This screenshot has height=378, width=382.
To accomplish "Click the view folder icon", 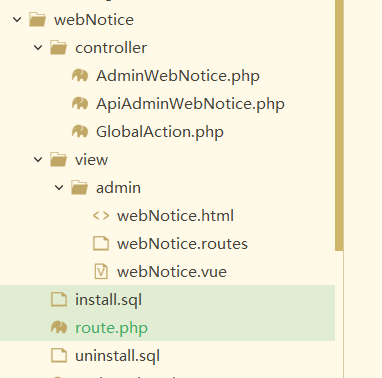I will click(58, 159).
